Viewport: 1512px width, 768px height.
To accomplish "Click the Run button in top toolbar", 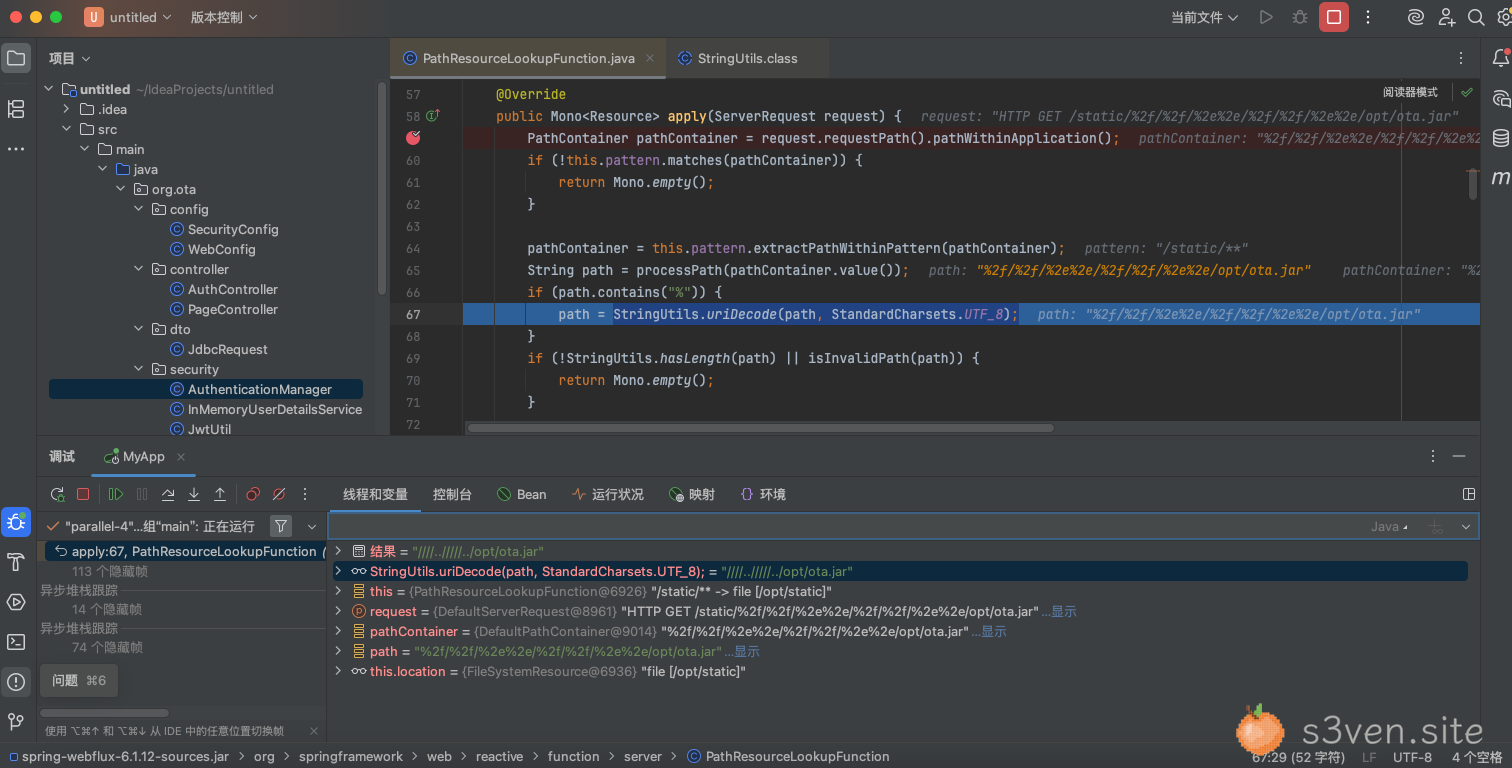I will pos(1266,17).
